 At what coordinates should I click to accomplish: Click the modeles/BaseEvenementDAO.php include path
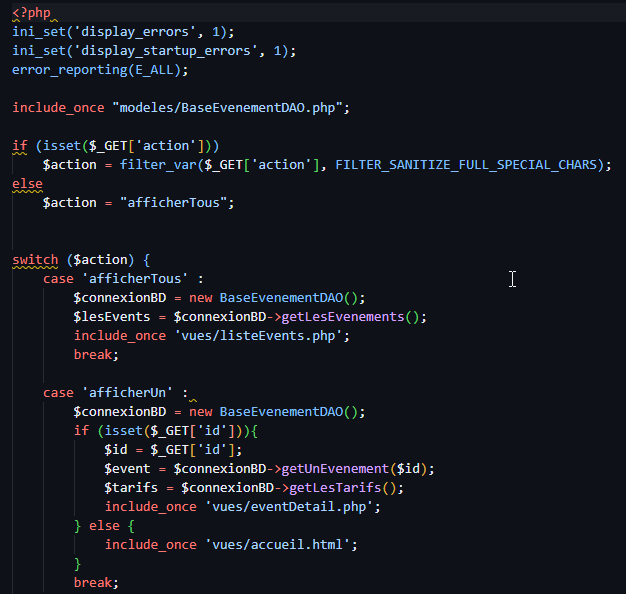coord(231,107)
